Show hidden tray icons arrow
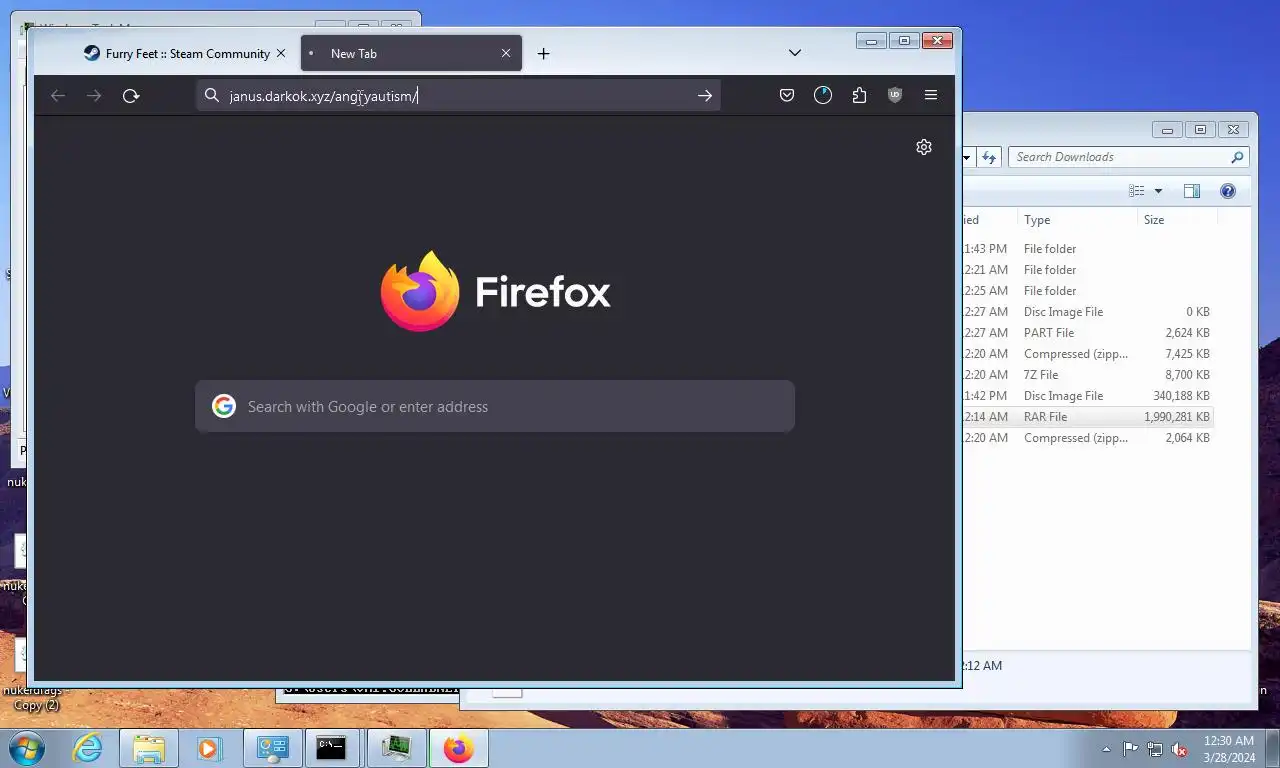Screen dimensions: 1280x768 click(x=1106, y=749)
